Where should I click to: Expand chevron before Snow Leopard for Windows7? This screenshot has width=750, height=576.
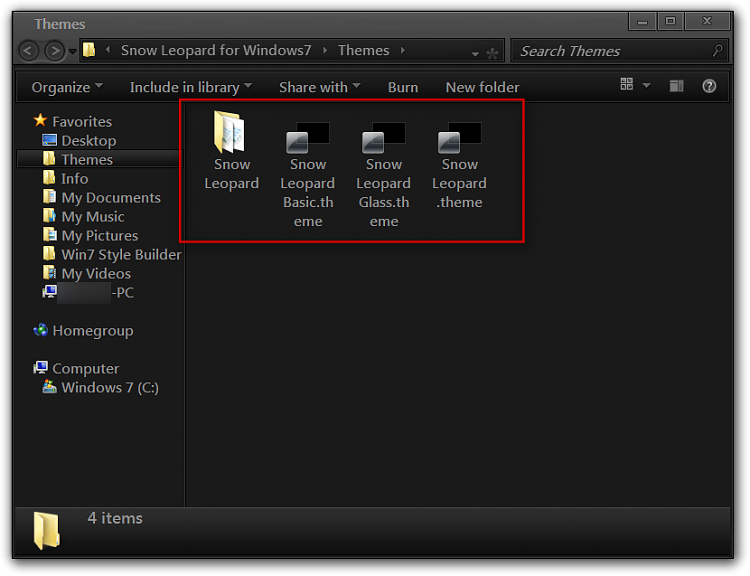coord(108,50)
